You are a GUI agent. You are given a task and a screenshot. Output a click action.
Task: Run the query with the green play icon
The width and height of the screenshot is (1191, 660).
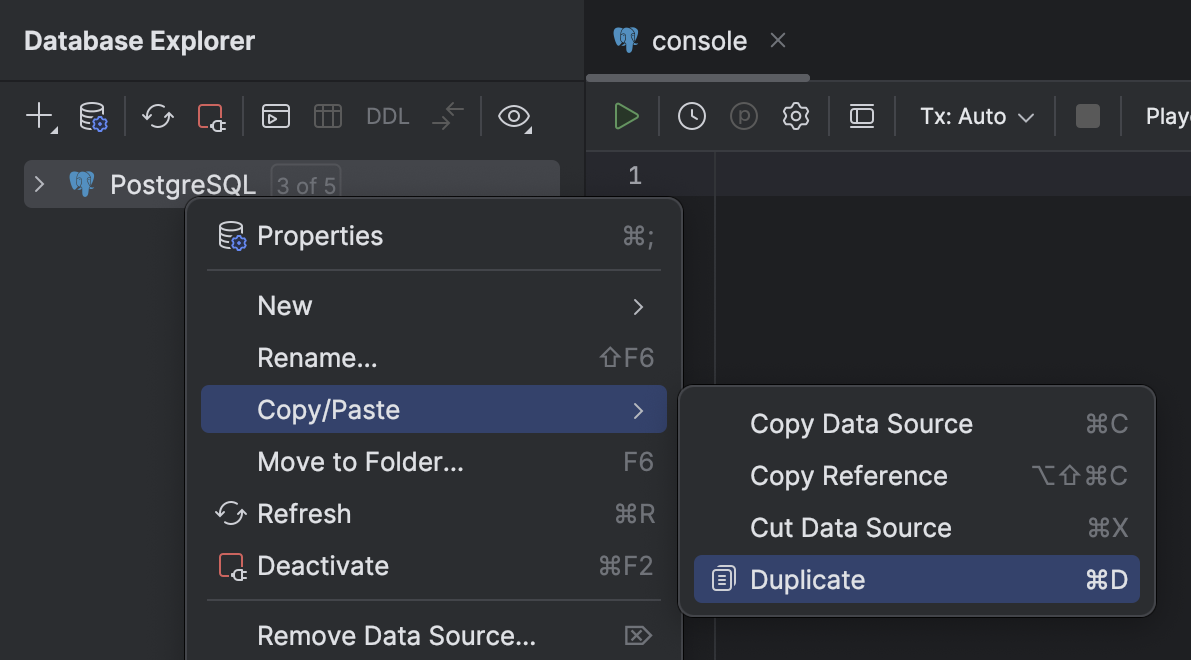click(625, 115)
